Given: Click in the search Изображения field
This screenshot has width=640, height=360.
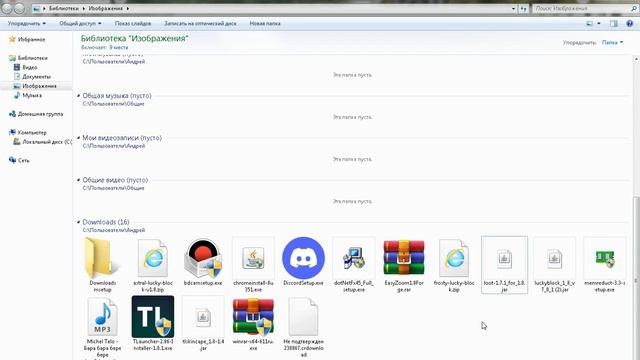Looking at the screenshot, I should click(x=581, y=8).
